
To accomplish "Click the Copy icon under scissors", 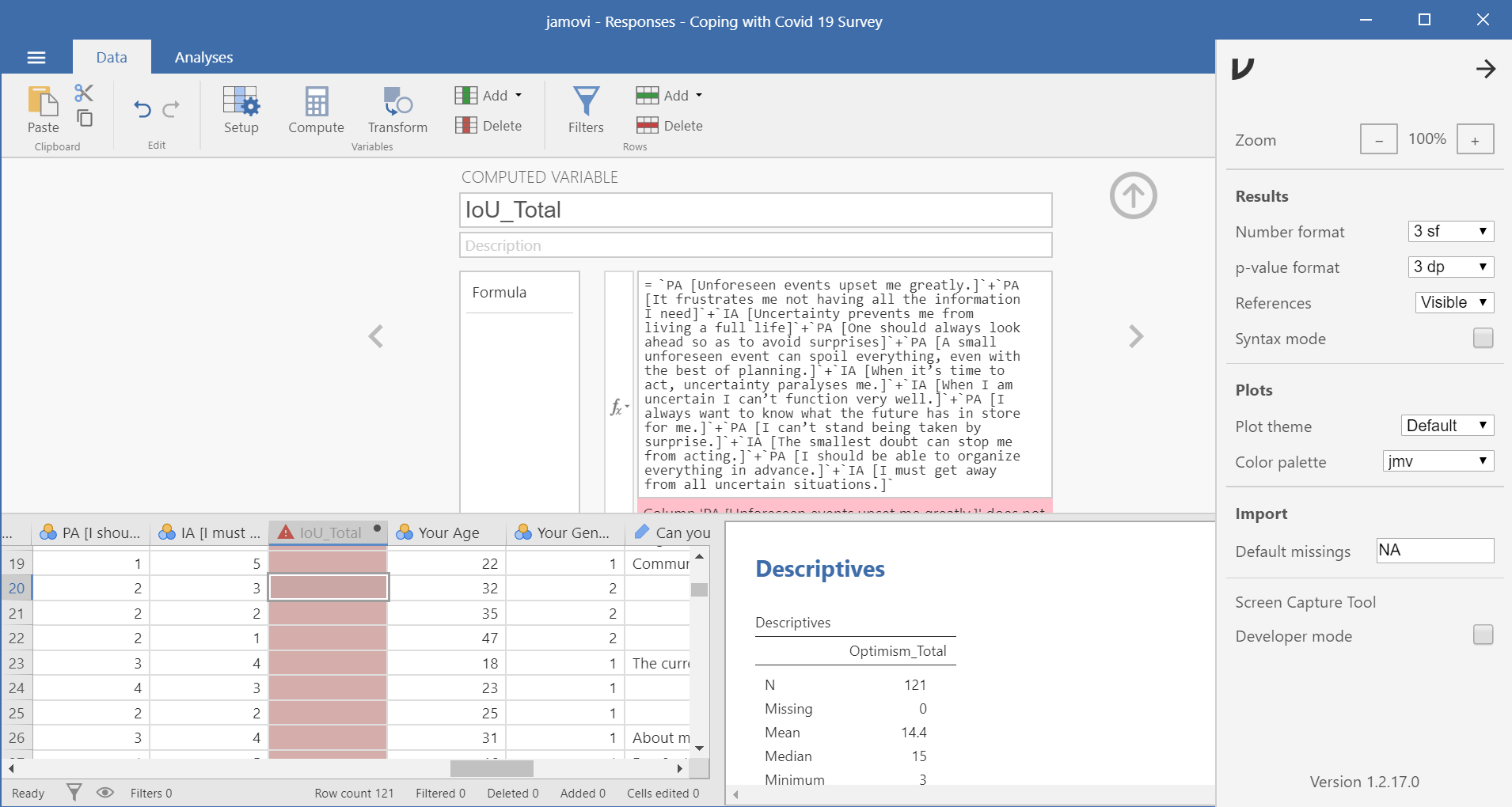I will [85, 119].
